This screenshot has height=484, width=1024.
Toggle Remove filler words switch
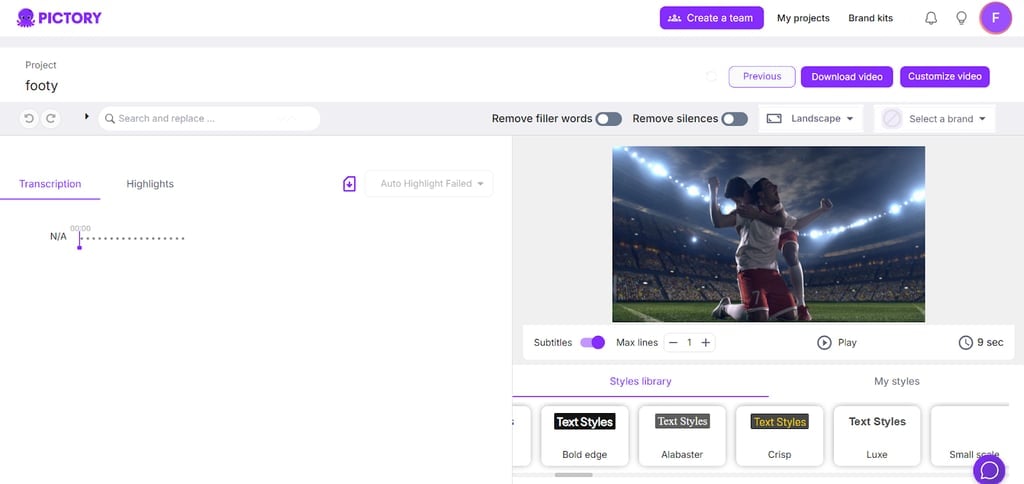[x=608, y=119]
